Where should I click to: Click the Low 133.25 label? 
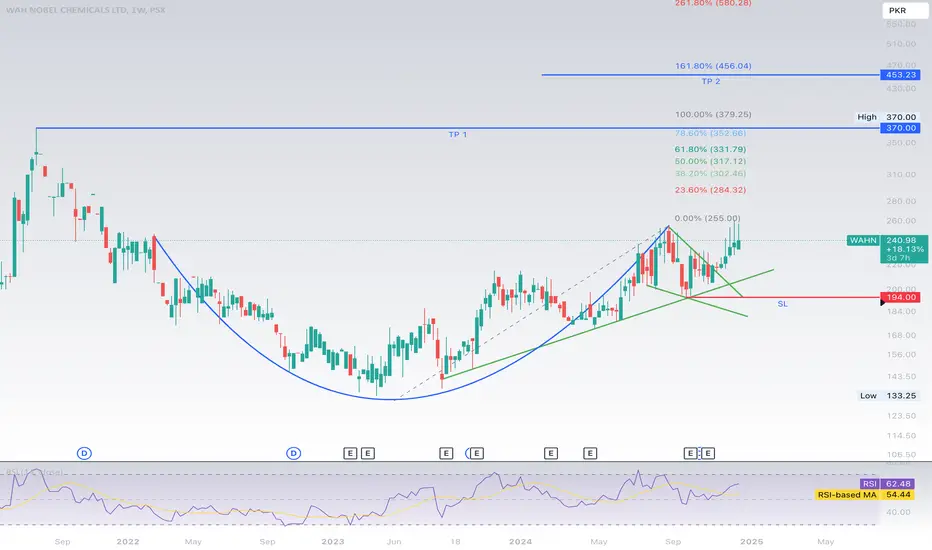pyautogui.click(x=888, y=395)
